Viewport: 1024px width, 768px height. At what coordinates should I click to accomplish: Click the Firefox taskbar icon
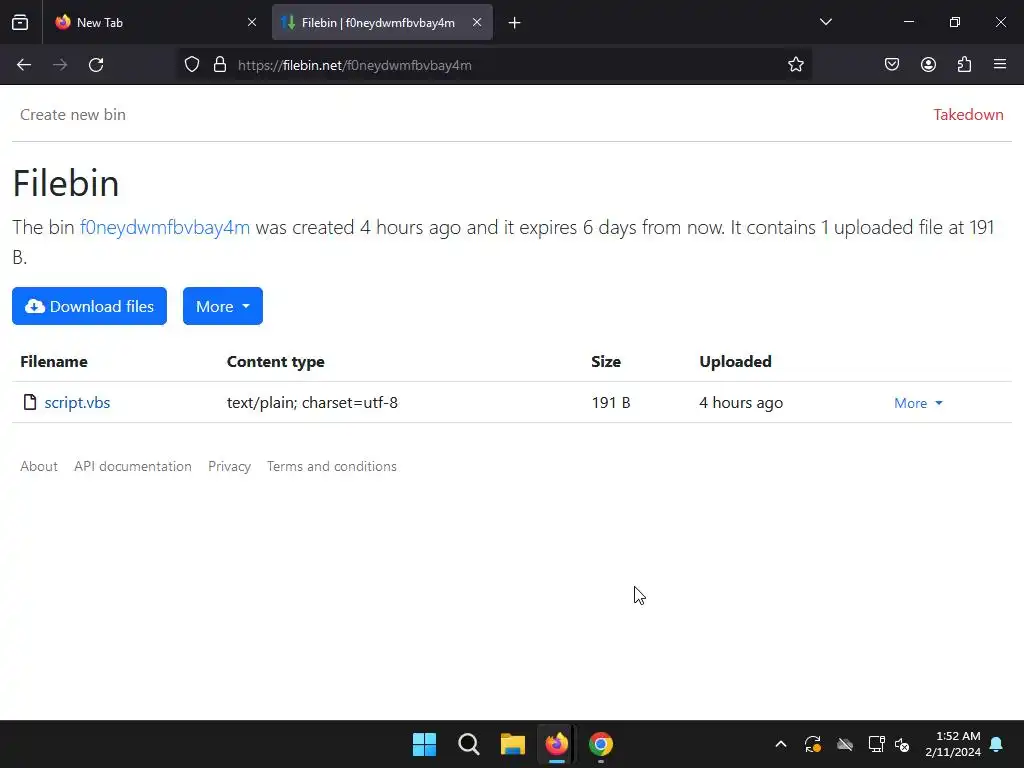coord(556,744)
